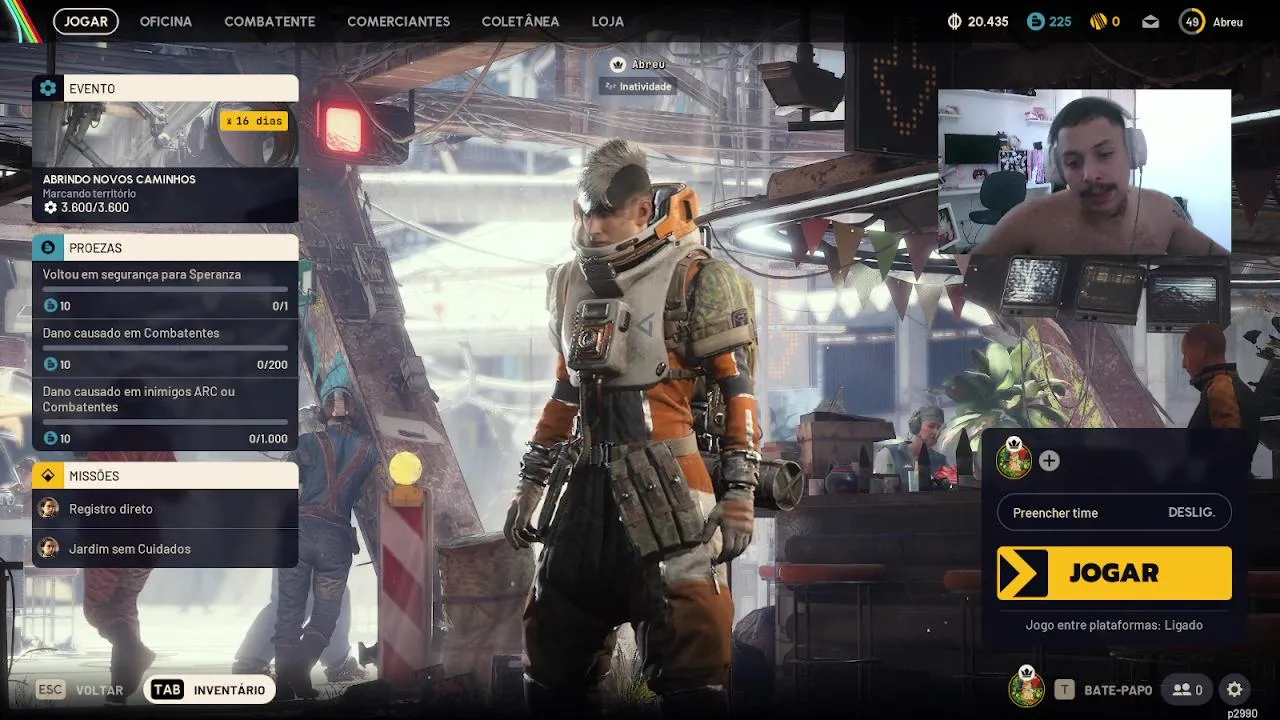1280x720 pixels.
Task: Select feat Voltou em segurança para Speranza
Action: pos(165,290)
